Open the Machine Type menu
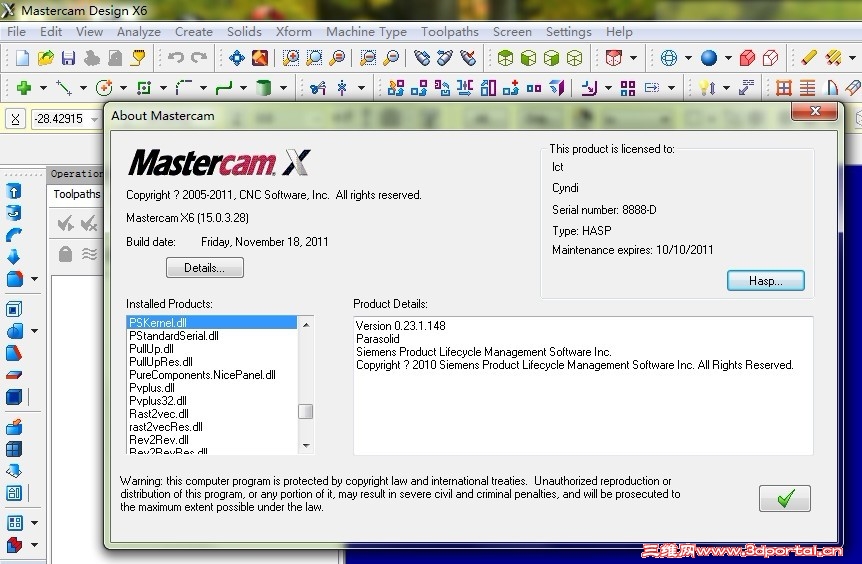This screenshot has height=564, width=862. (366, 32)
